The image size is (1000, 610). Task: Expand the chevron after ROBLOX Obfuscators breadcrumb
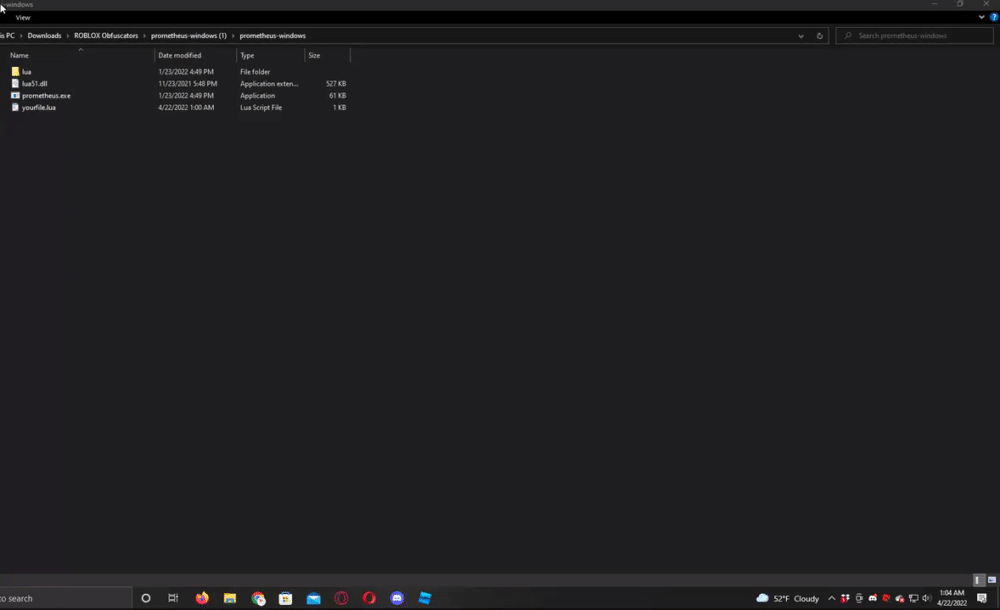pos(145,36)
